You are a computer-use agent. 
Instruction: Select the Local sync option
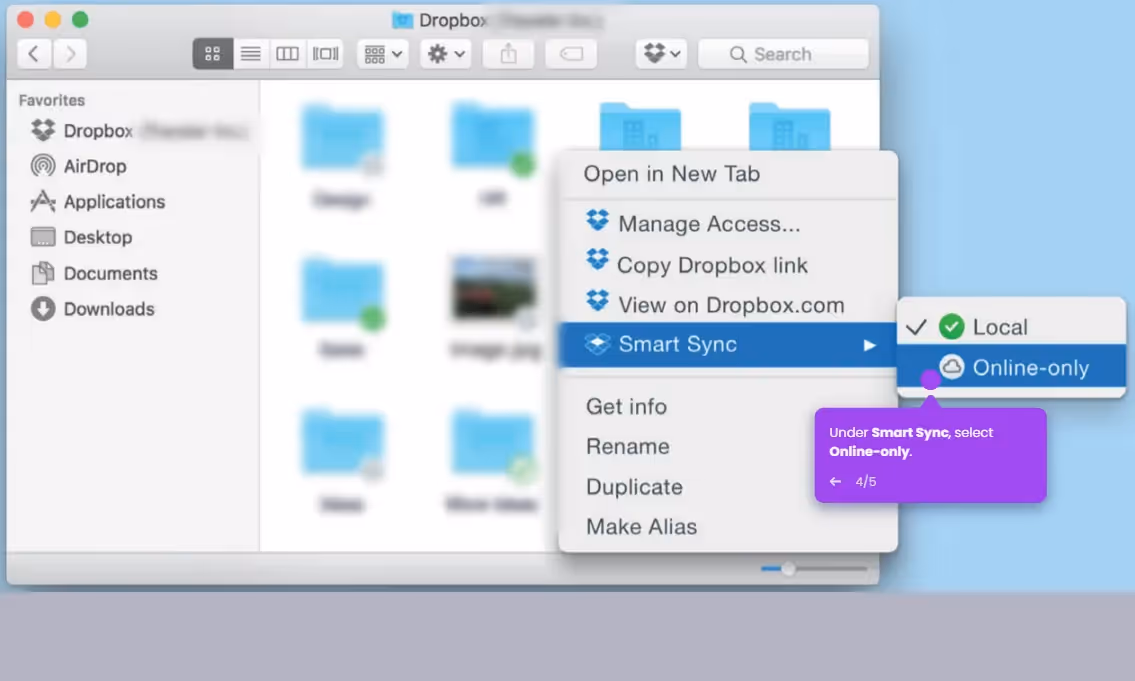point(1011,327)
